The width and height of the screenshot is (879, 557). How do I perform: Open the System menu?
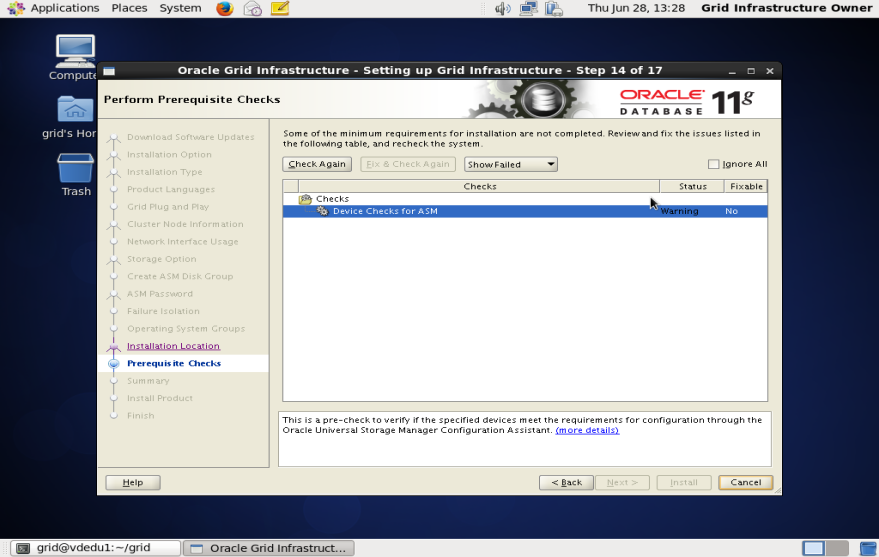click(x=180, y=8)
